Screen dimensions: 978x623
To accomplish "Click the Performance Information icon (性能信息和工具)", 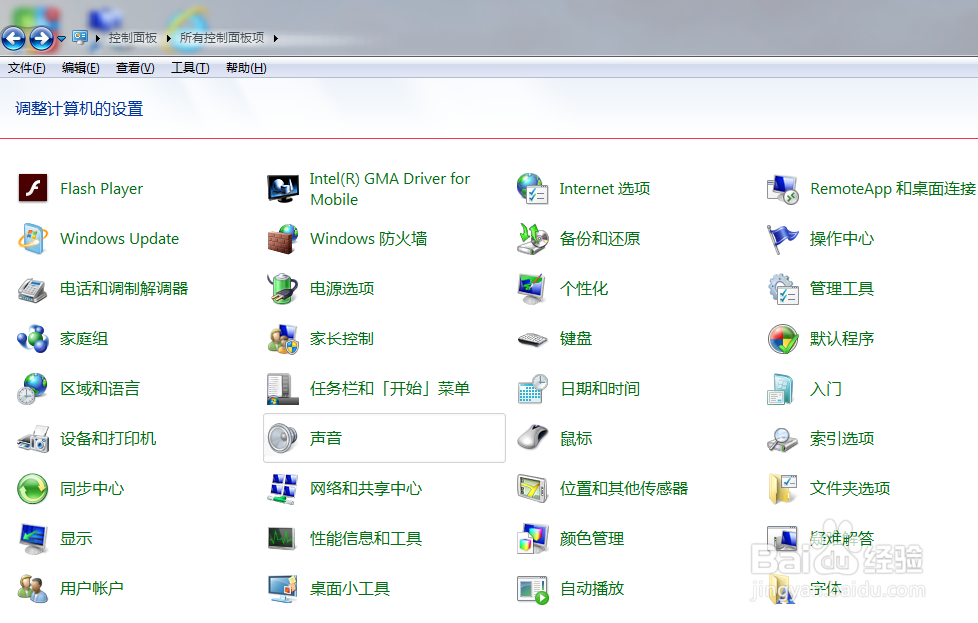I will coord(283,539).
